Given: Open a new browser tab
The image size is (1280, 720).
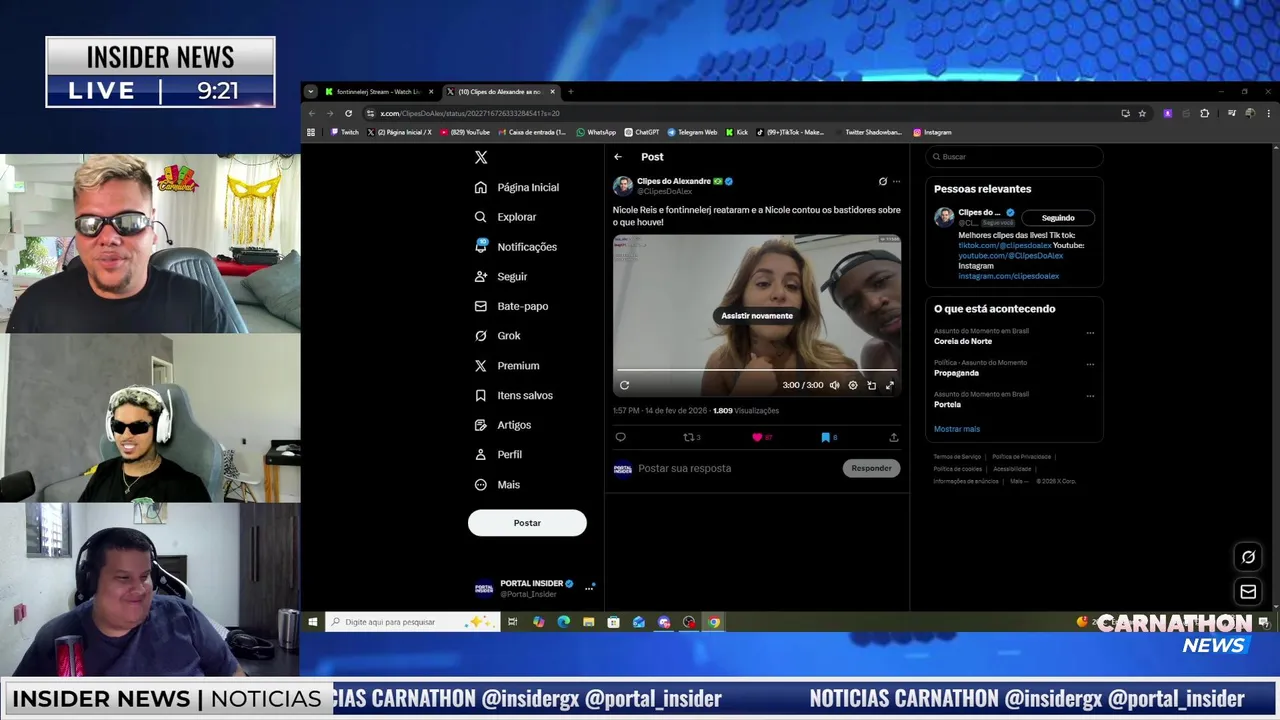Looking at the screenshot, I should [570, 92].
